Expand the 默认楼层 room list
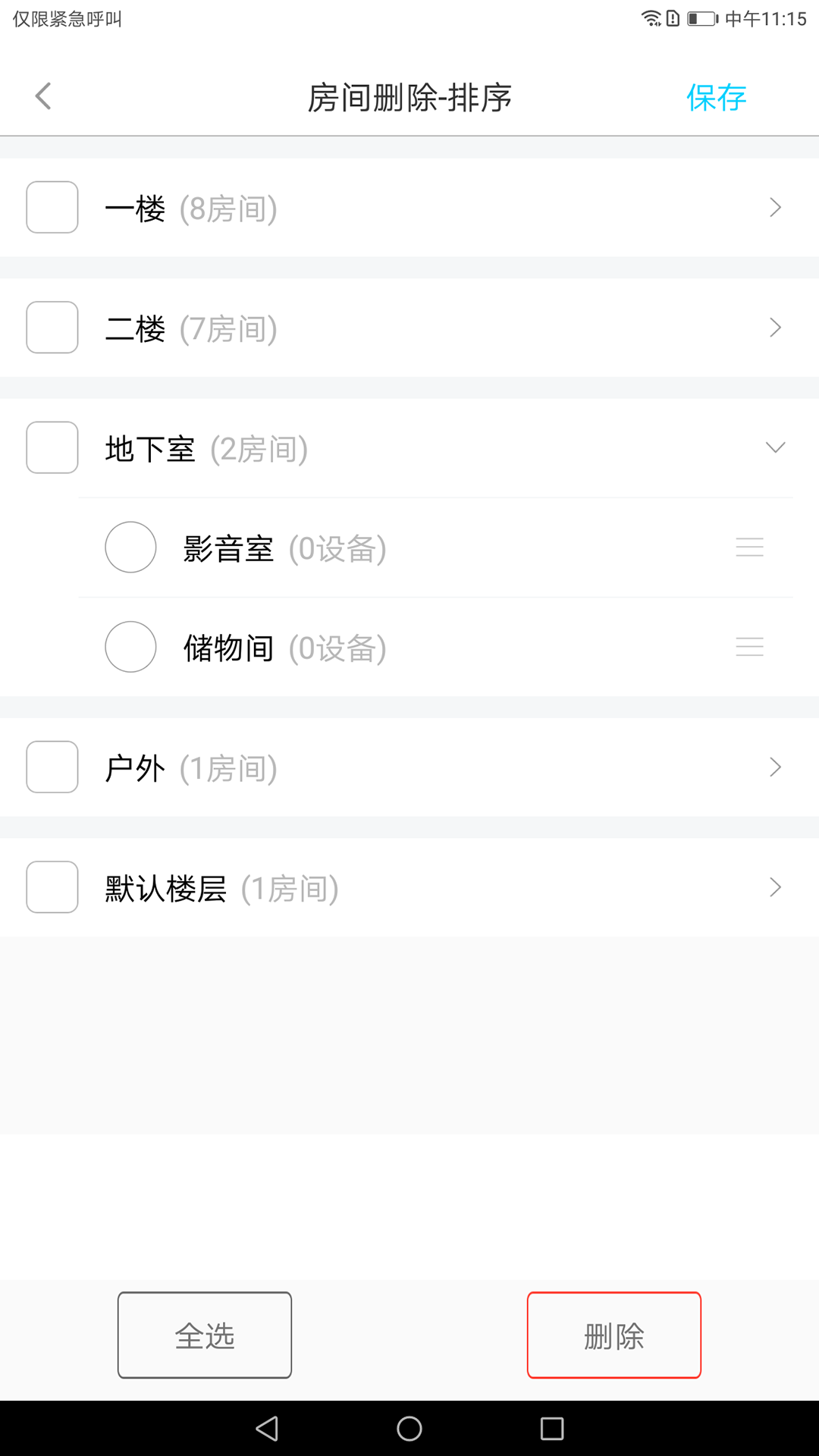 775,887
